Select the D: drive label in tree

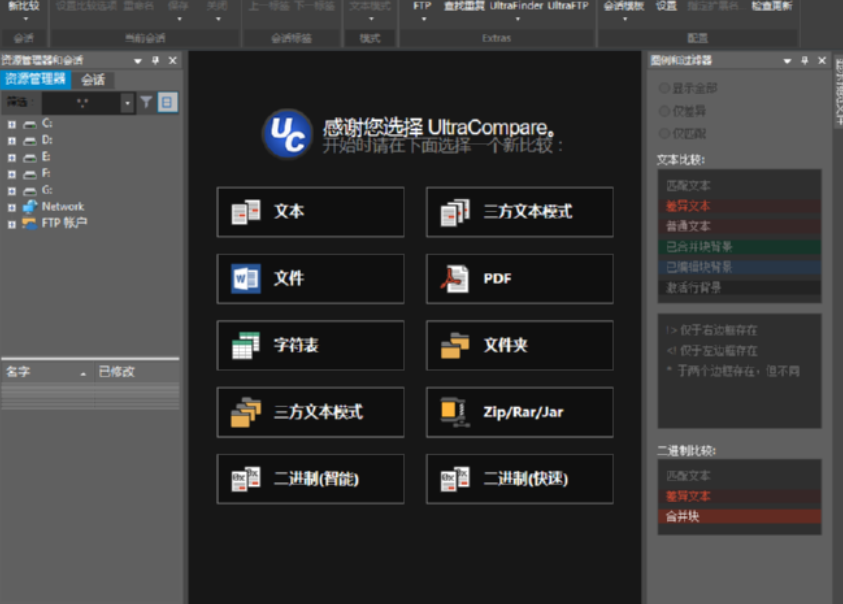pyautogui.click(x=47, y=140)
